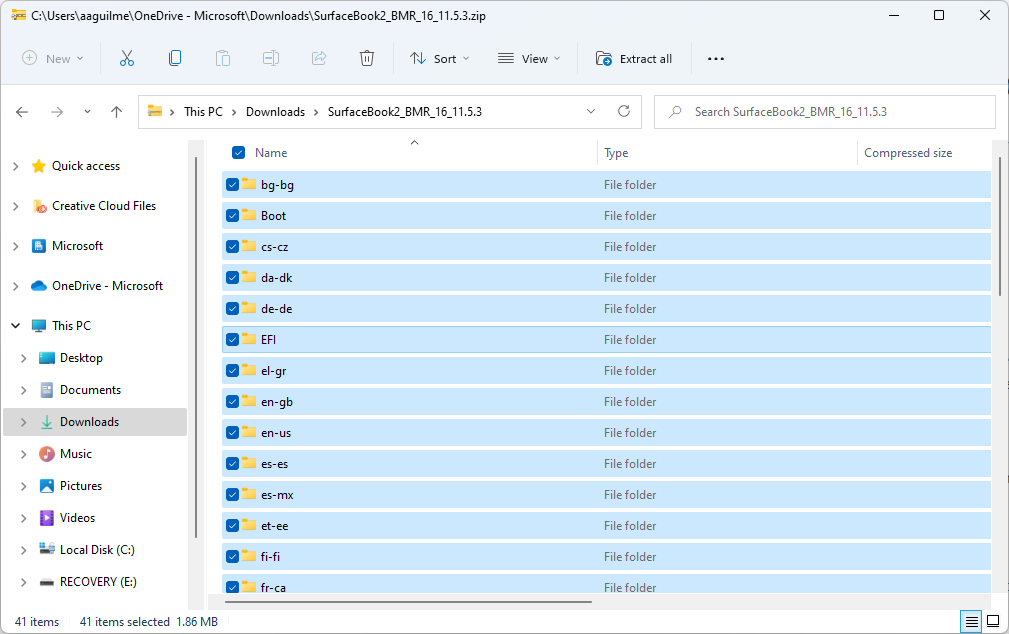Viewport: 1009px width, 634px height.
Task: Collapse the This PC tree node
Action: (x=15, y=326)
